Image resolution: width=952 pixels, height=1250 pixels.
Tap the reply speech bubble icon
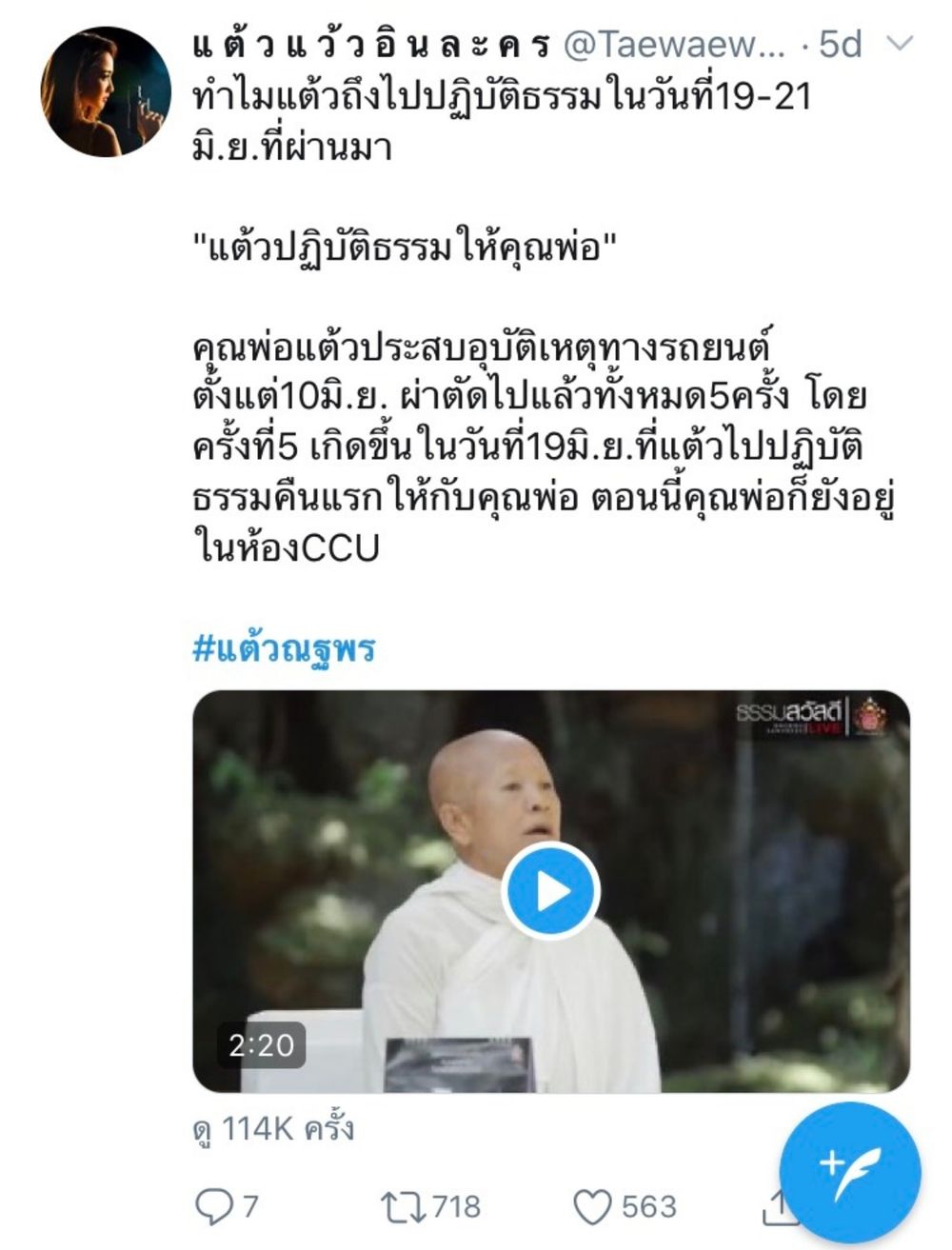click(x=211, y=1208)
